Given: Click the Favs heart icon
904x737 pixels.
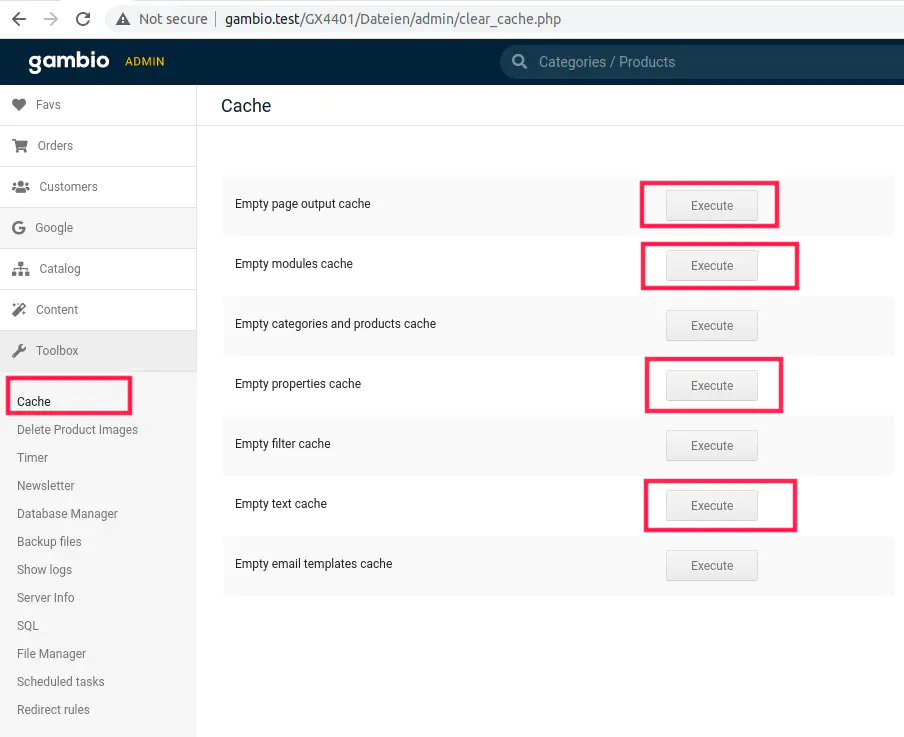Looking at the screenshot, I should (19, 105).
